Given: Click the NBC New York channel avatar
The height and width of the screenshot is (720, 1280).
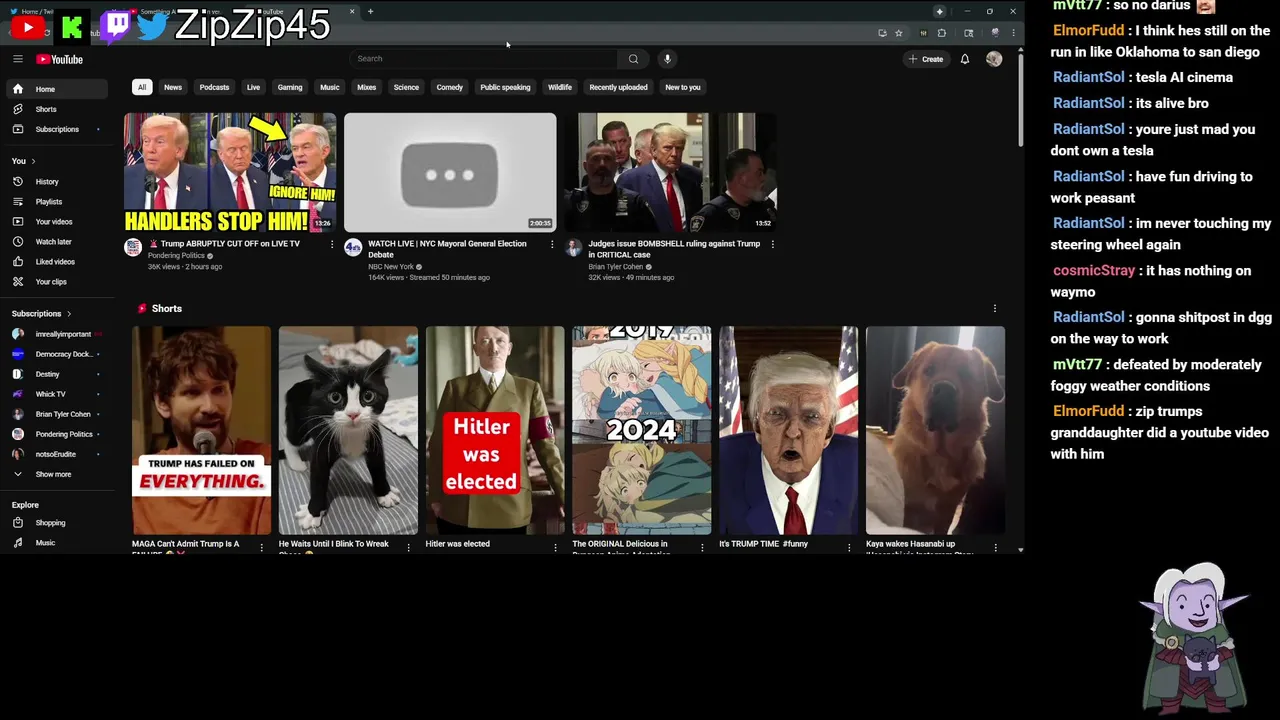Looking at the screenshot, I should 353,247.
